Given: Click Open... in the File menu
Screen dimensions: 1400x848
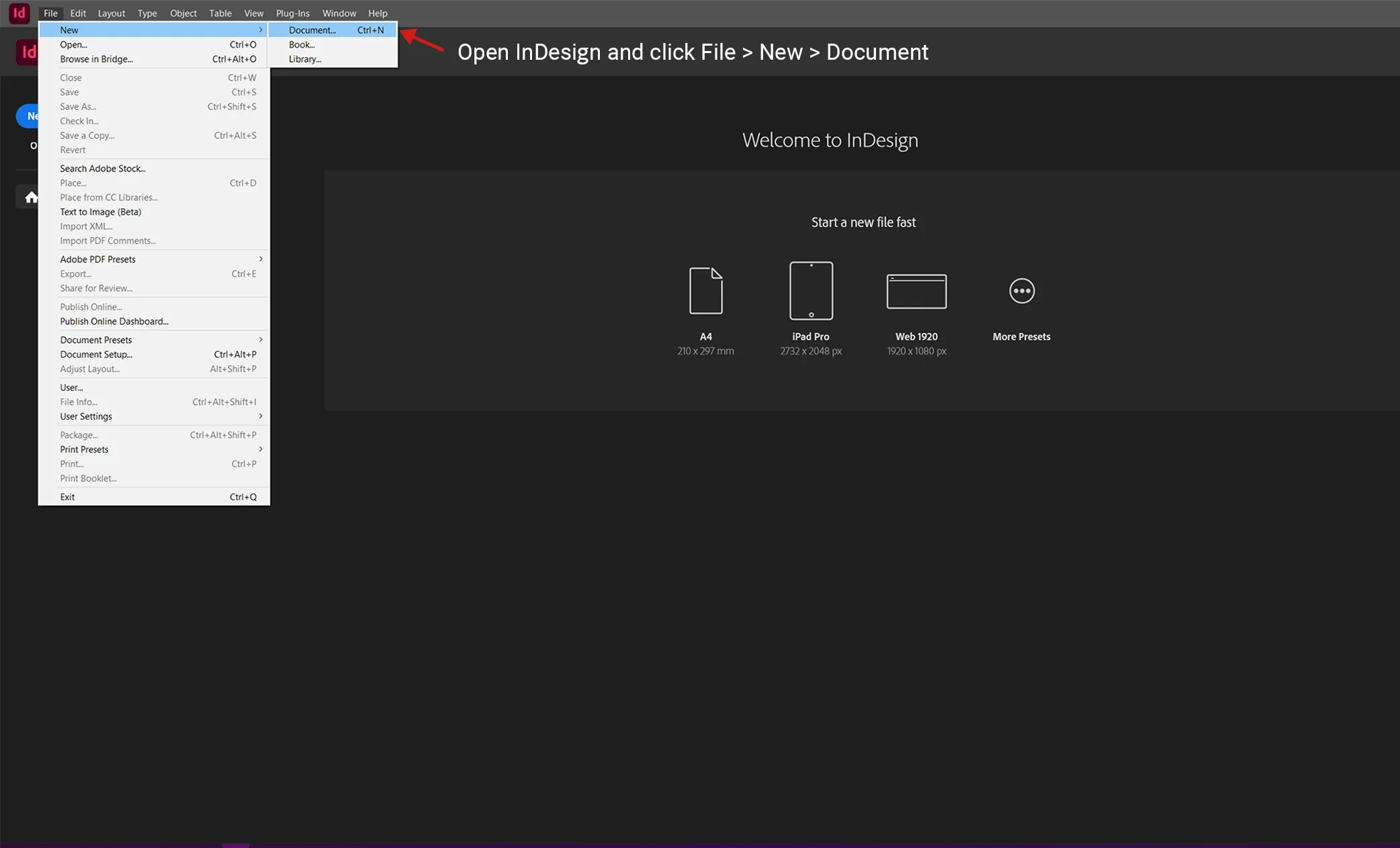Looking at the screenshot, I should tap(74, 45).
